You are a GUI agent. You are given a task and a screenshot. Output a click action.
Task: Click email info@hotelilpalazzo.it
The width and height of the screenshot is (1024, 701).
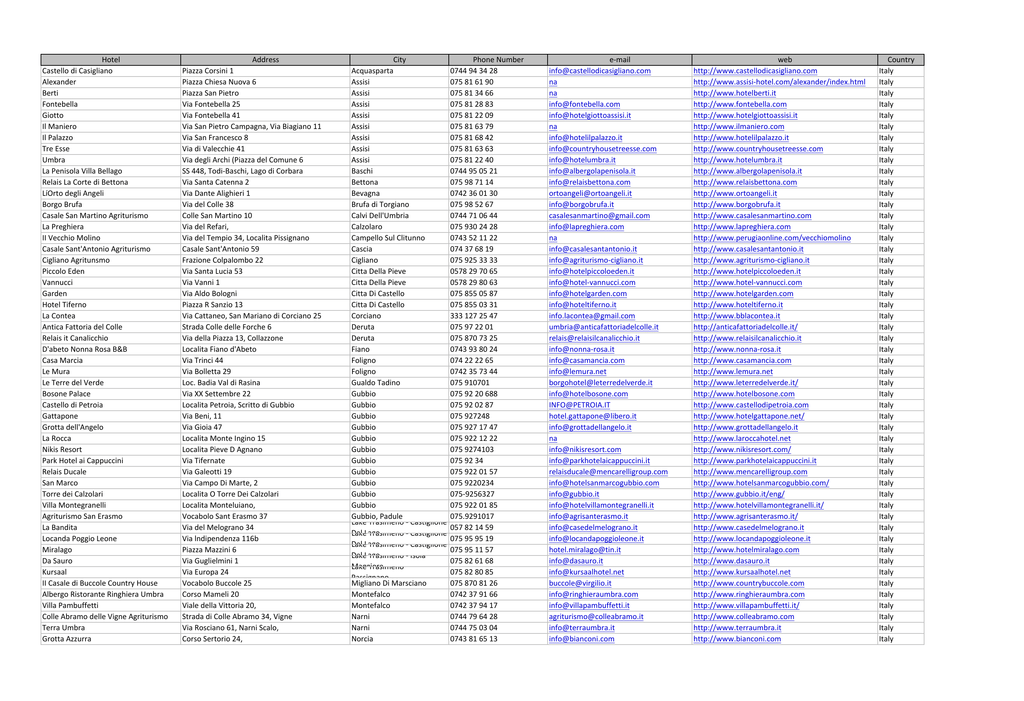click(x=585, y=137)
